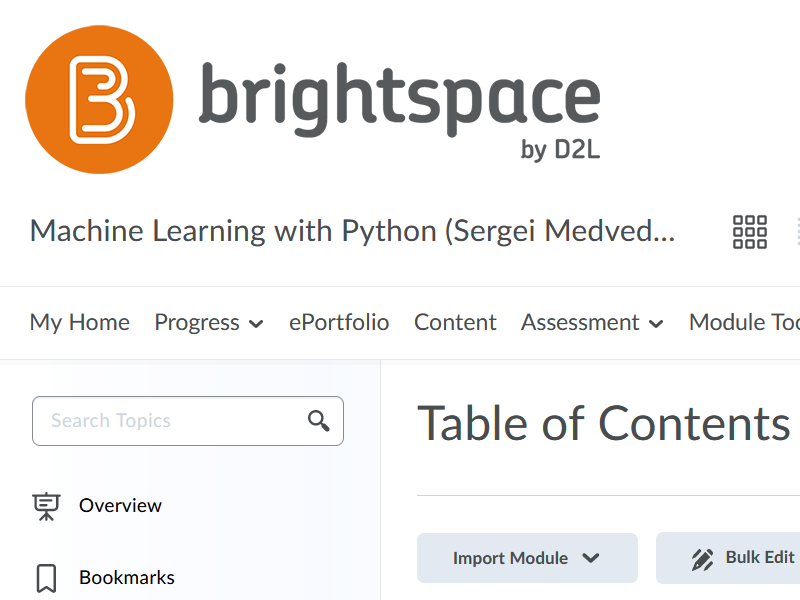This screenshot has width=800, height=600.
Task: Click the Overview presentation board icon
Action: (x=46, y=506)
